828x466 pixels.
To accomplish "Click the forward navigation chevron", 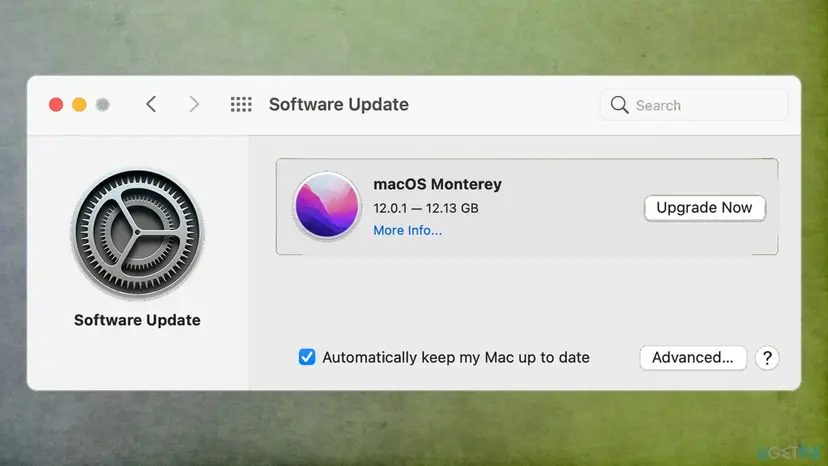I will pos(194,104).
